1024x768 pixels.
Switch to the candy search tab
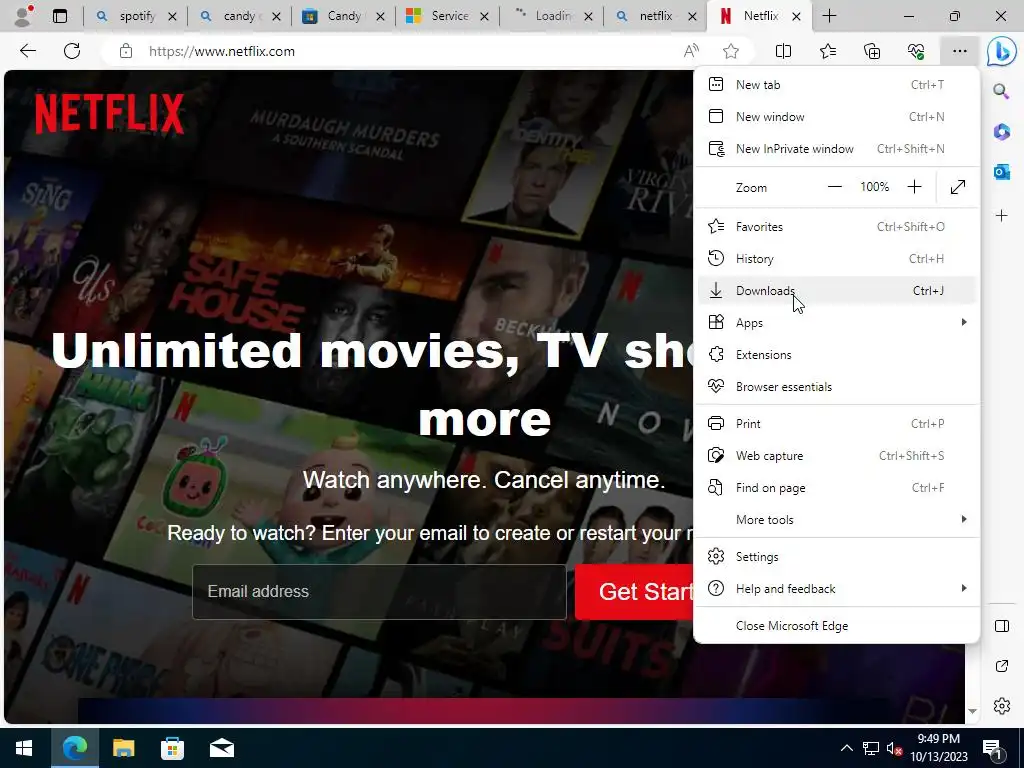(238, 16)
